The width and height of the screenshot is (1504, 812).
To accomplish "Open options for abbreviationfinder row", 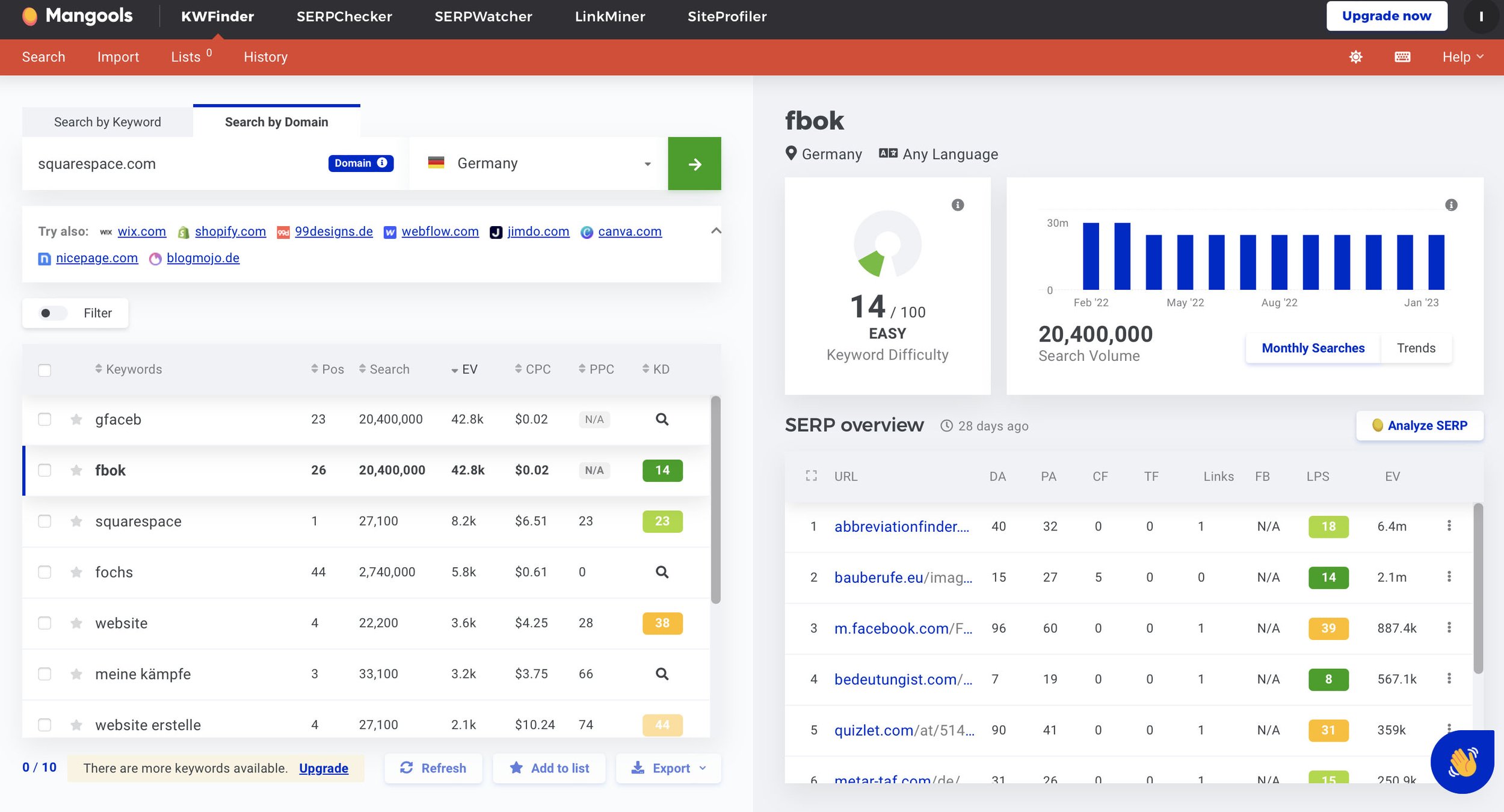I will click(x=1449, y=526).
